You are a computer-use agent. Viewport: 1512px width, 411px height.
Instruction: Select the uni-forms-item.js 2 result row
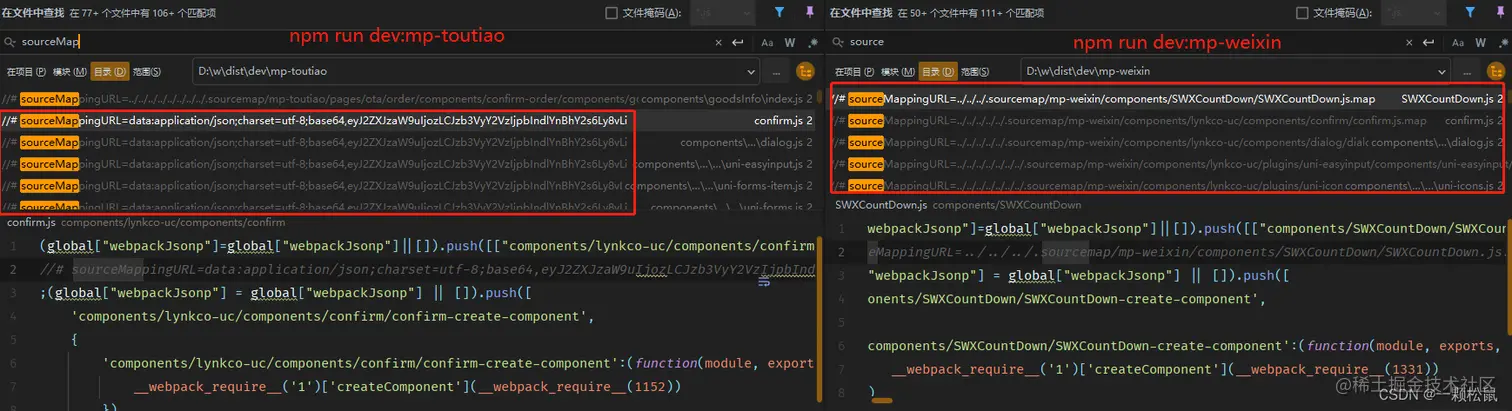pyautogui.click(x=409, y=186)
